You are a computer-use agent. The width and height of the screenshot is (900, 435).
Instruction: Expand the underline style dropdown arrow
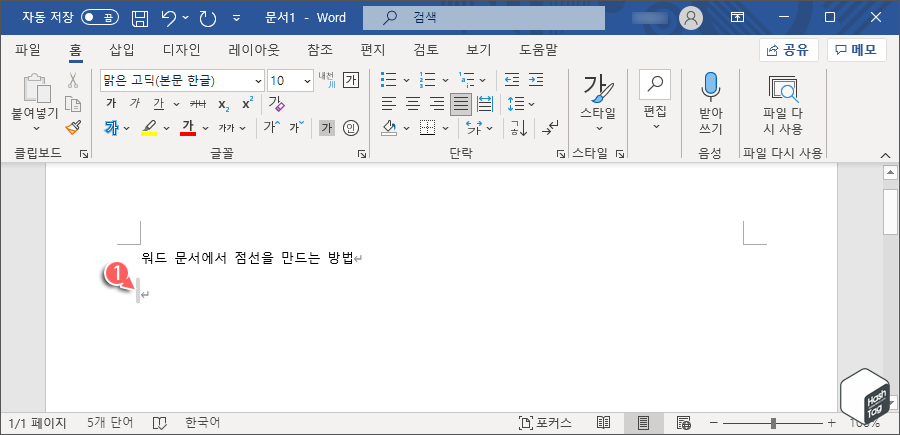176,104
